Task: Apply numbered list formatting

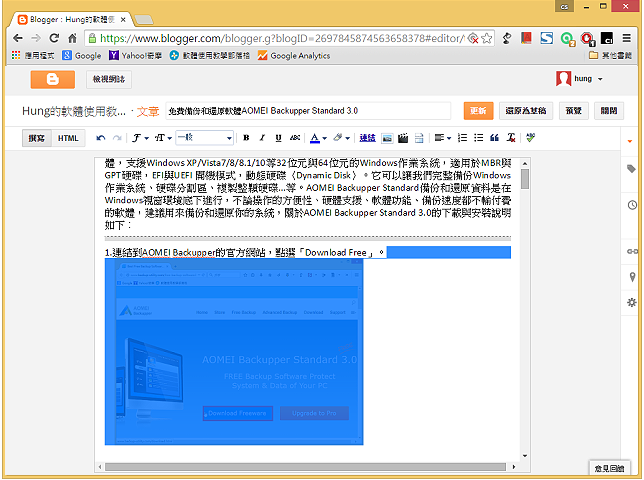Action: tap(462, 138)
